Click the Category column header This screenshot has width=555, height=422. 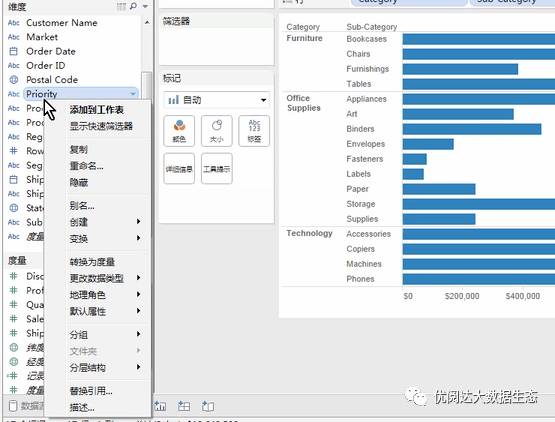303,27
